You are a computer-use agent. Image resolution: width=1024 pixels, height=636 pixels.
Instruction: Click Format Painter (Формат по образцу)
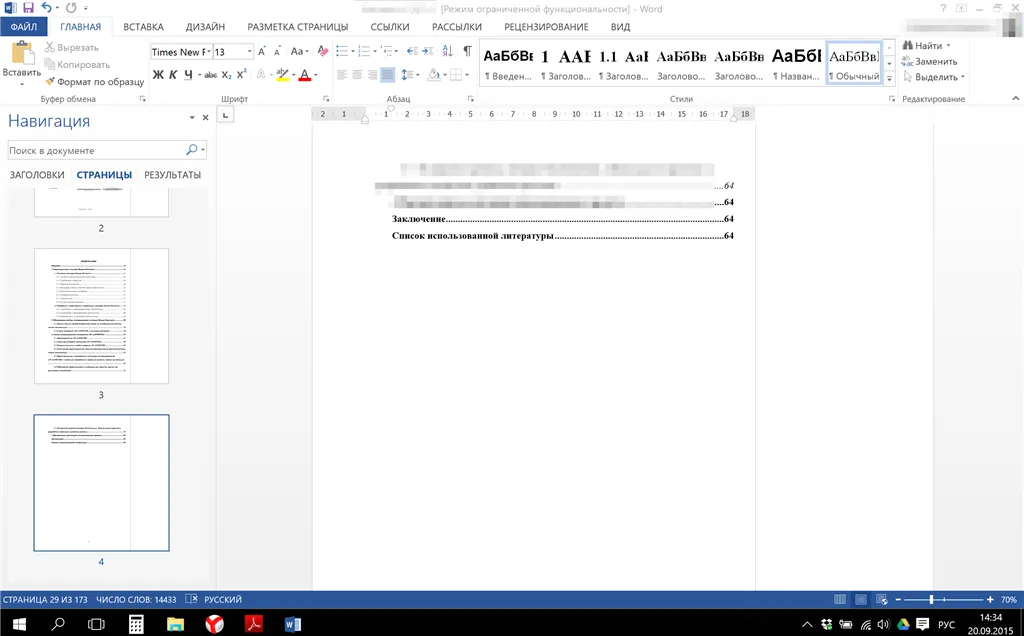tap(94, 82)
